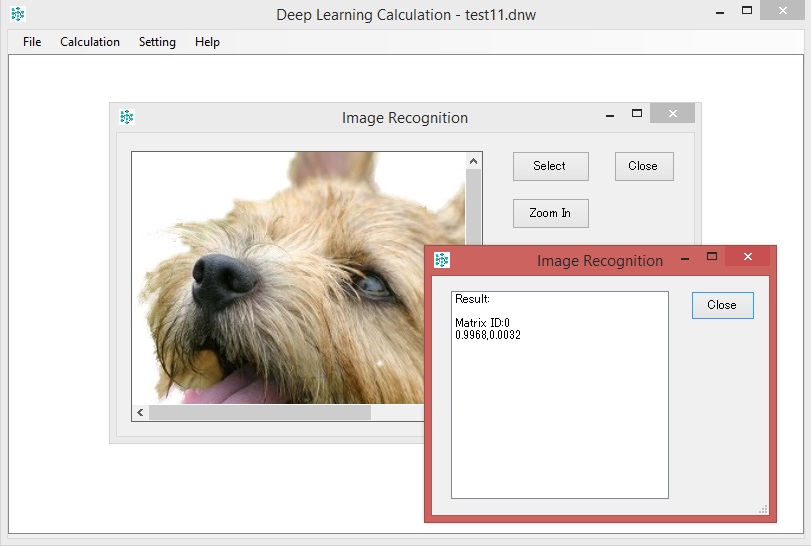Minimize the gray Image Recognition window
This screenshot has width=811, height=546.
(x=610, y=115)
